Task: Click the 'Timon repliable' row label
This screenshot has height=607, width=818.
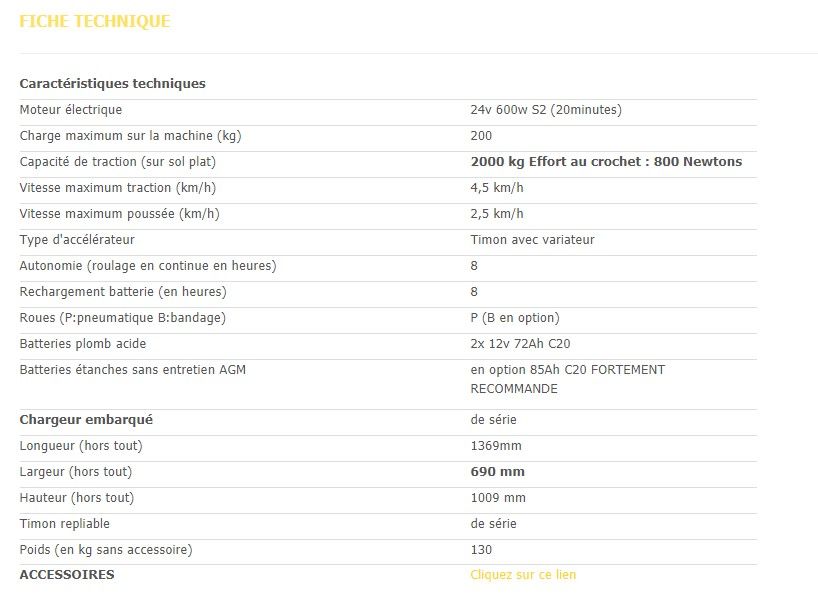Action: click(x=65, y=524)
